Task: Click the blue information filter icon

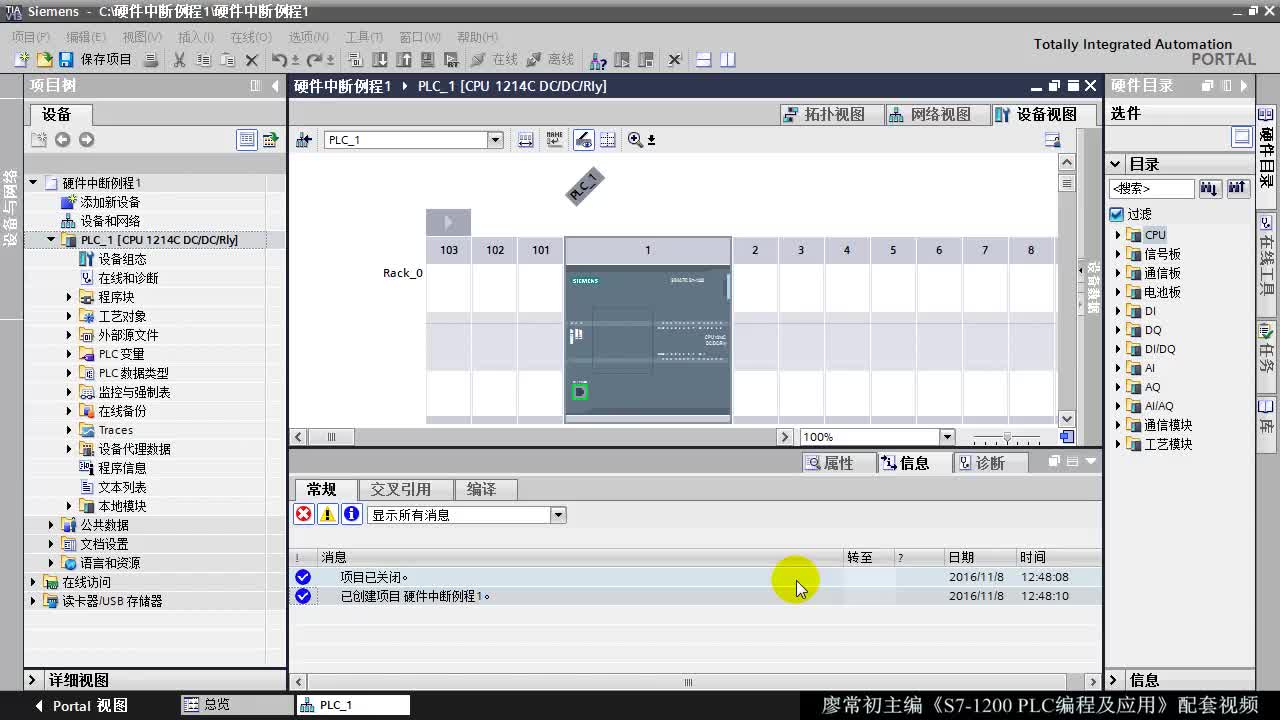Action: click(x=352, y=514)
